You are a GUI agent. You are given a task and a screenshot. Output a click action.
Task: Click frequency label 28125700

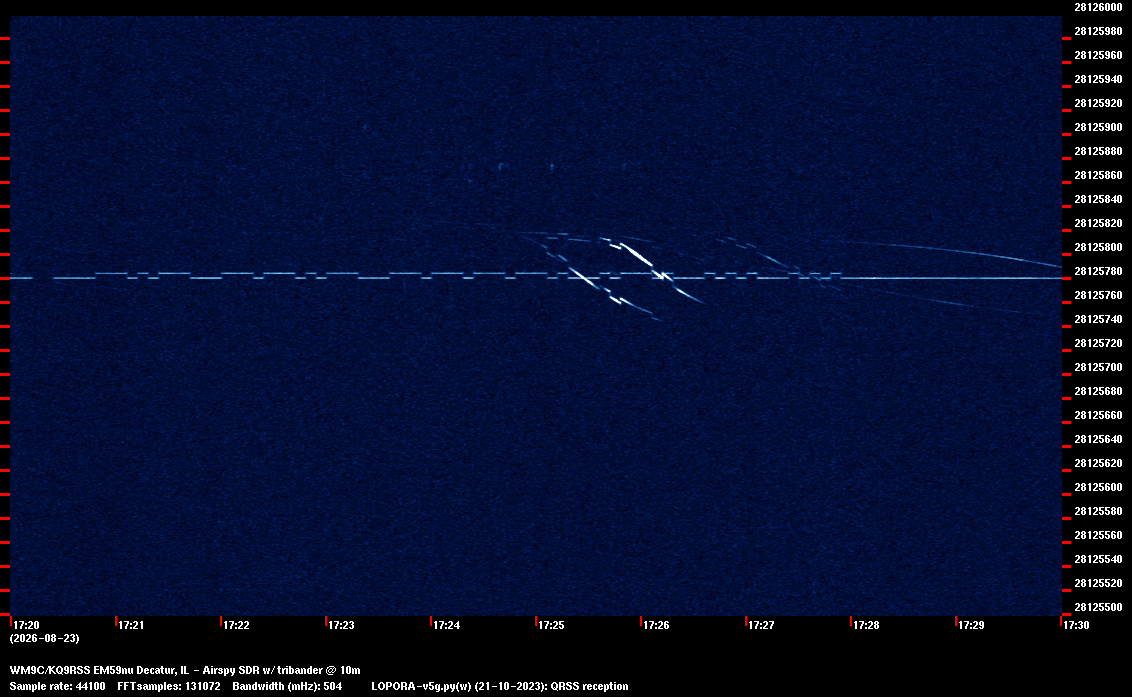[1099, 367]
